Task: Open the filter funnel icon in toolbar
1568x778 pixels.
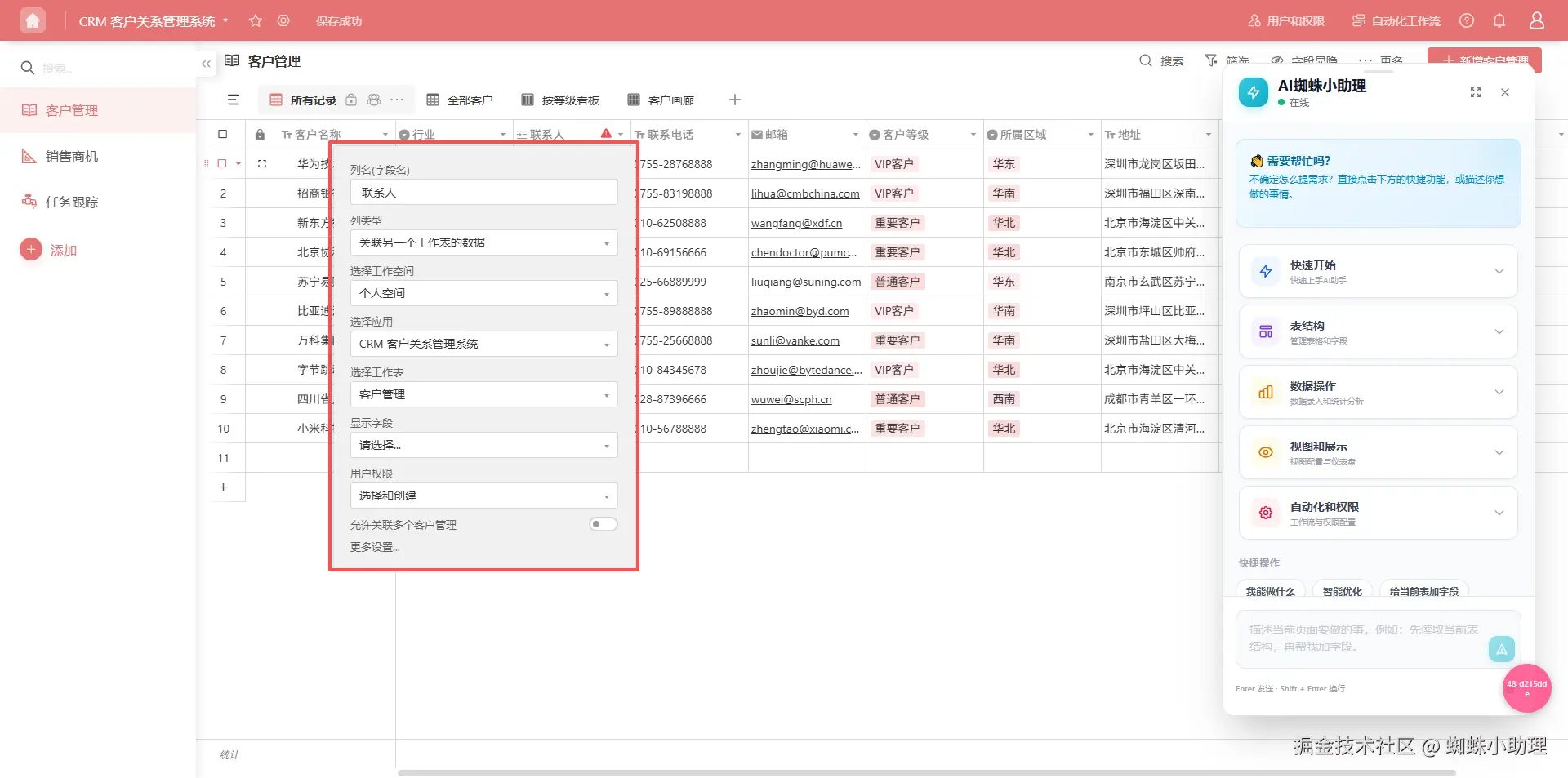Action: 1212,61
